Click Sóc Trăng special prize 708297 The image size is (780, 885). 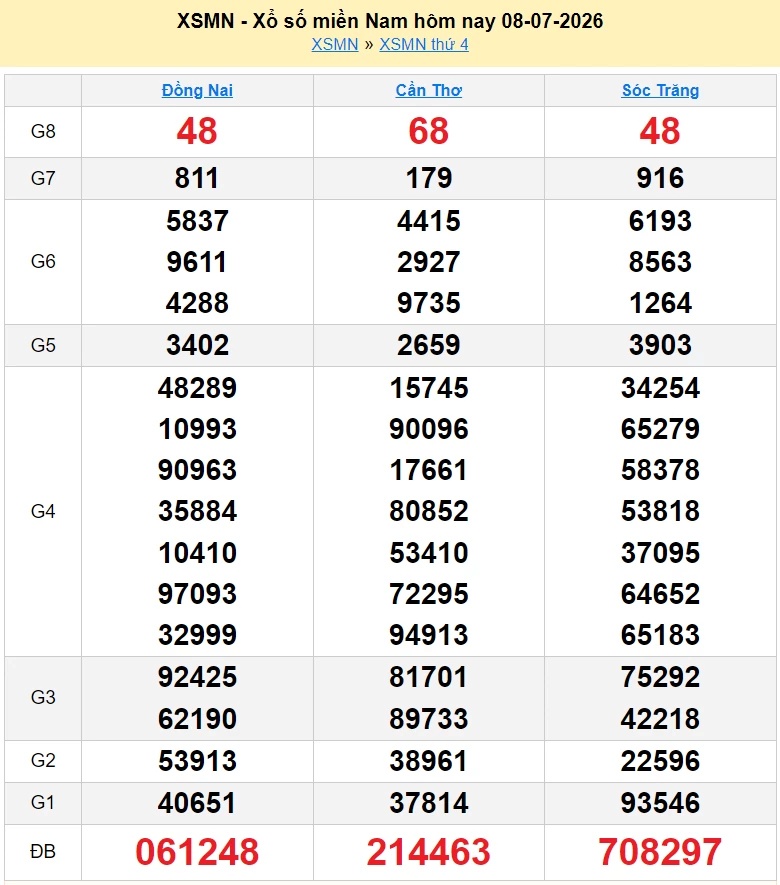point(660,852)
